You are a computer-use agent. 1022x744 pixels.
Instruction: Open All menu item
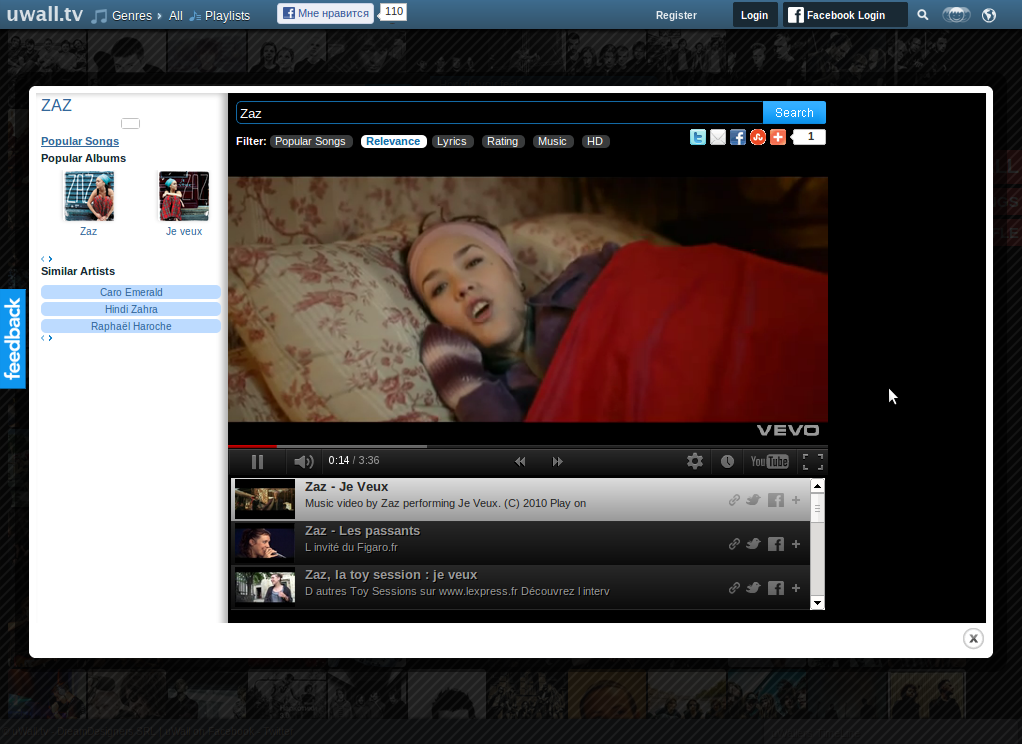click(x=175, y=16)
